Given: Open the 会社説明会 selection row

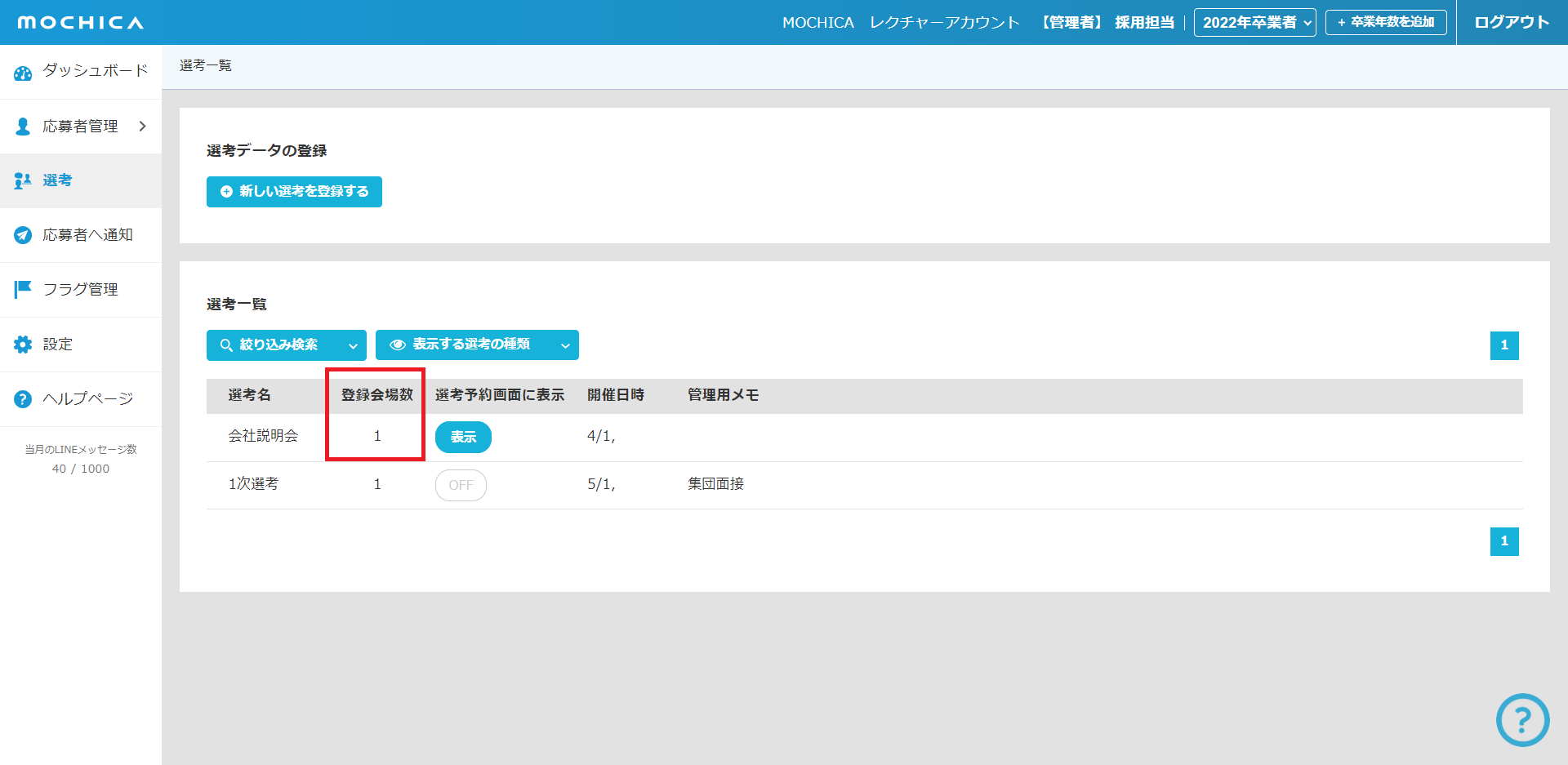Looking at the screenshot, I should click(x=263, y=436).
